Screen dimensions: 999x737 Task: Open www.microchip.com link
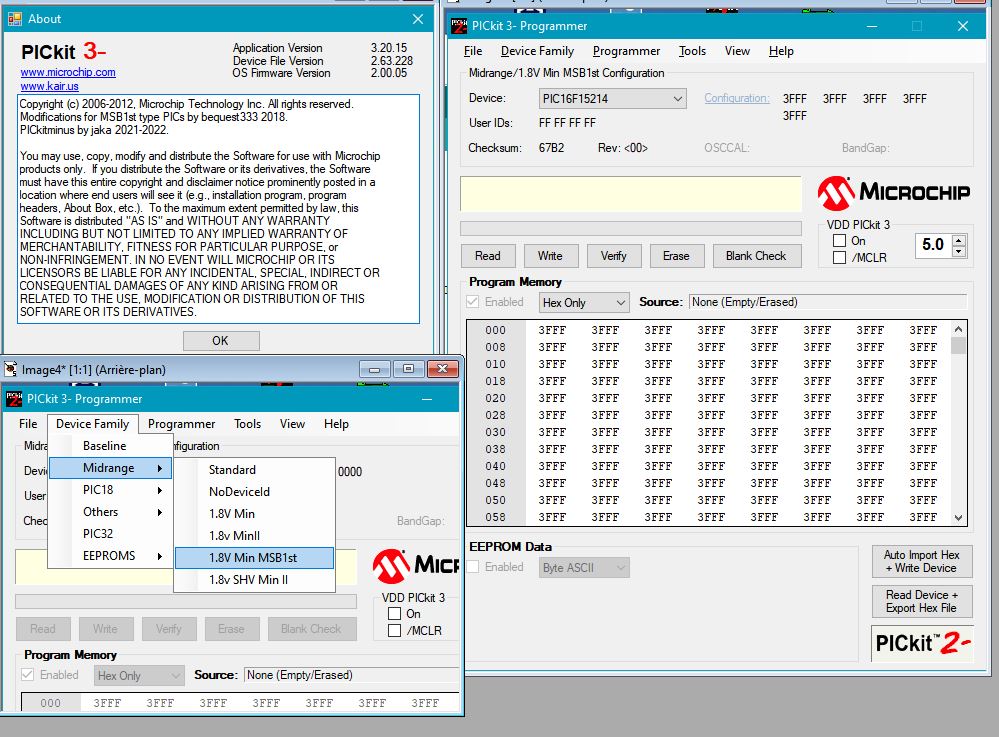point(68,72)
